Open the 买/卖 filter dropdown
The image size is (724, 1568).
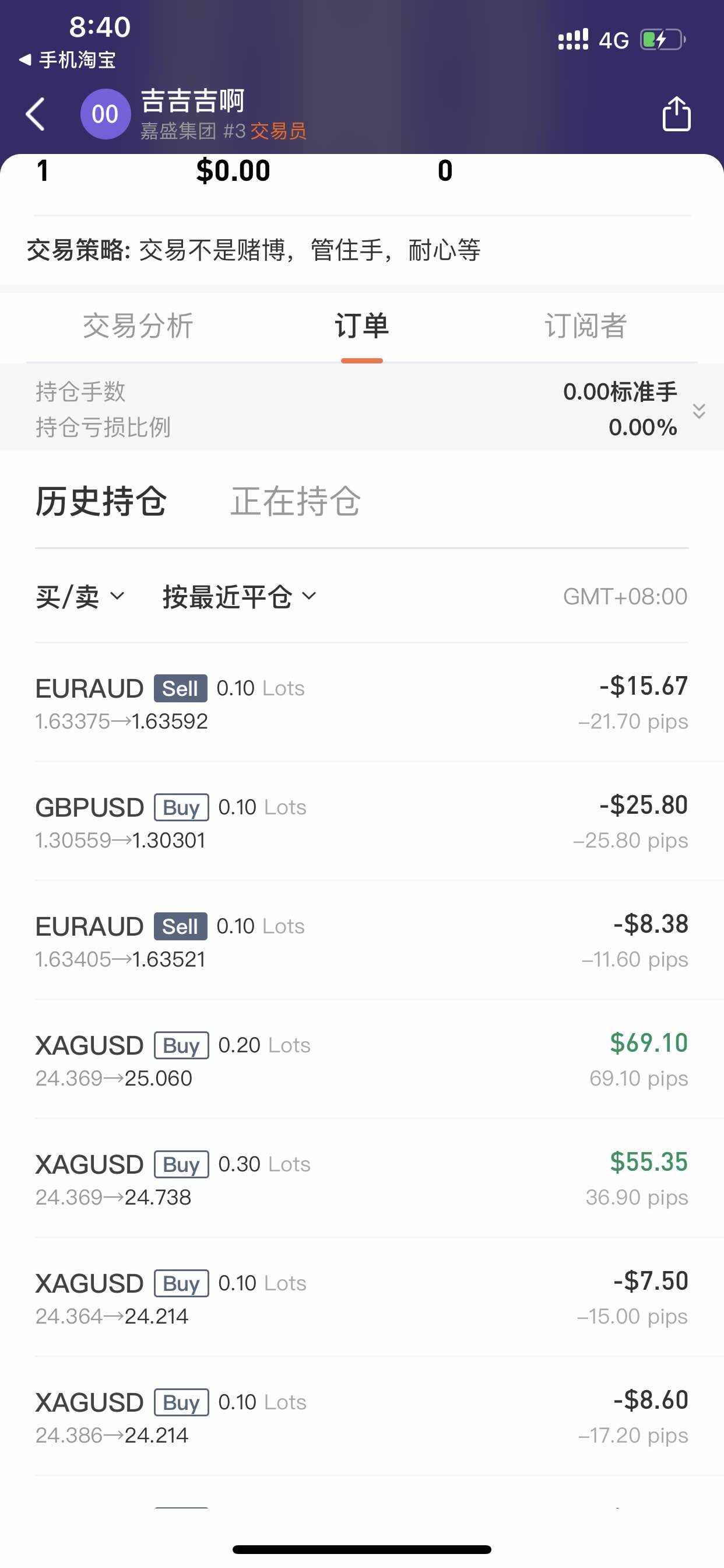[80, 597]
